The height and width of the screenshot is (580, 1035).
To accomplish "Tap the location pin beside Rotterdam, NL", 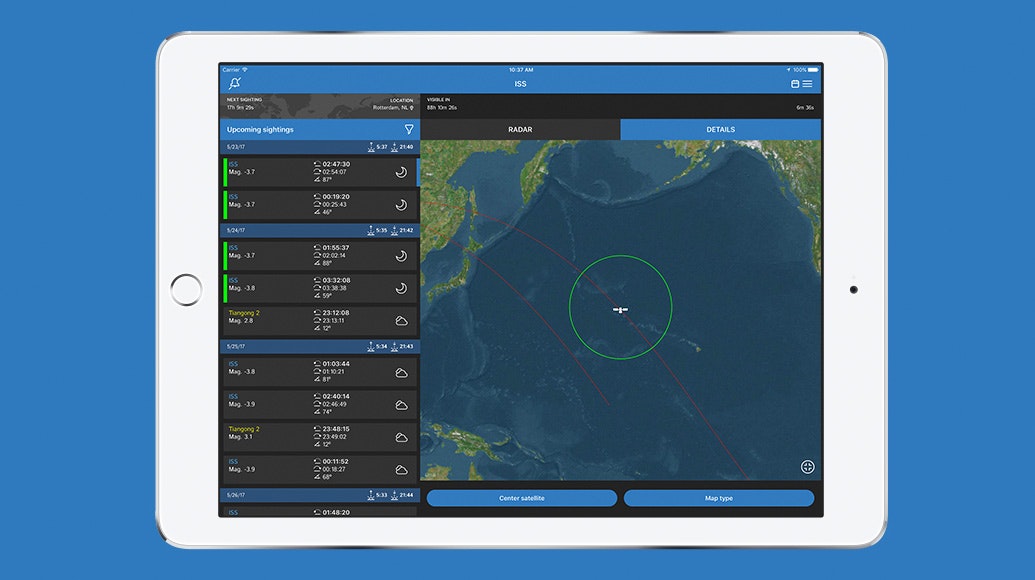I will click(413, 106).
